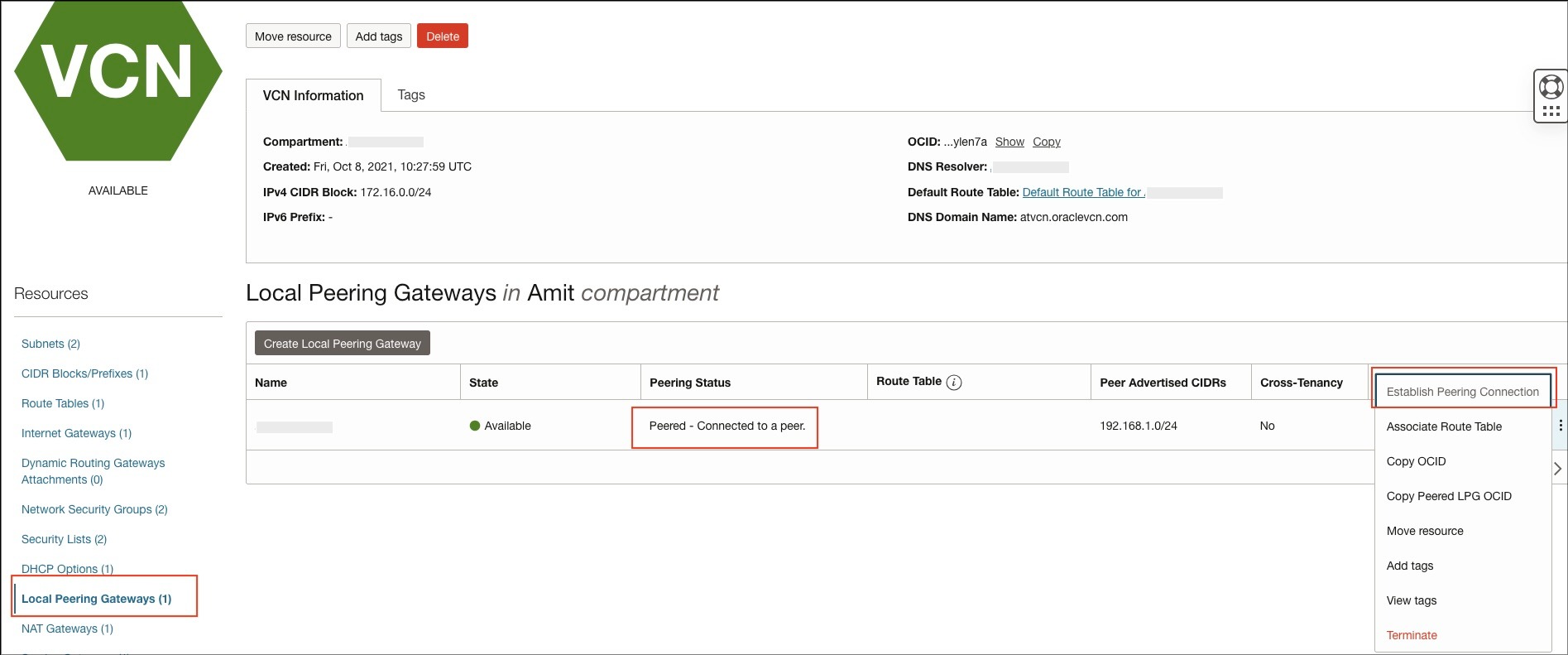Select the VCN Information tab
Image resolution: width=1568 pixels, height=655 pixels.
click(313, 96)
